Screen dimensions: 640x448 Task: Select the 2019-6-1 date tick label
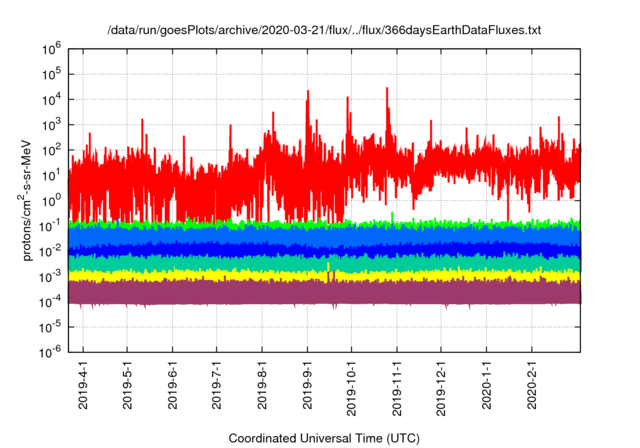click(x=173, y=385)
